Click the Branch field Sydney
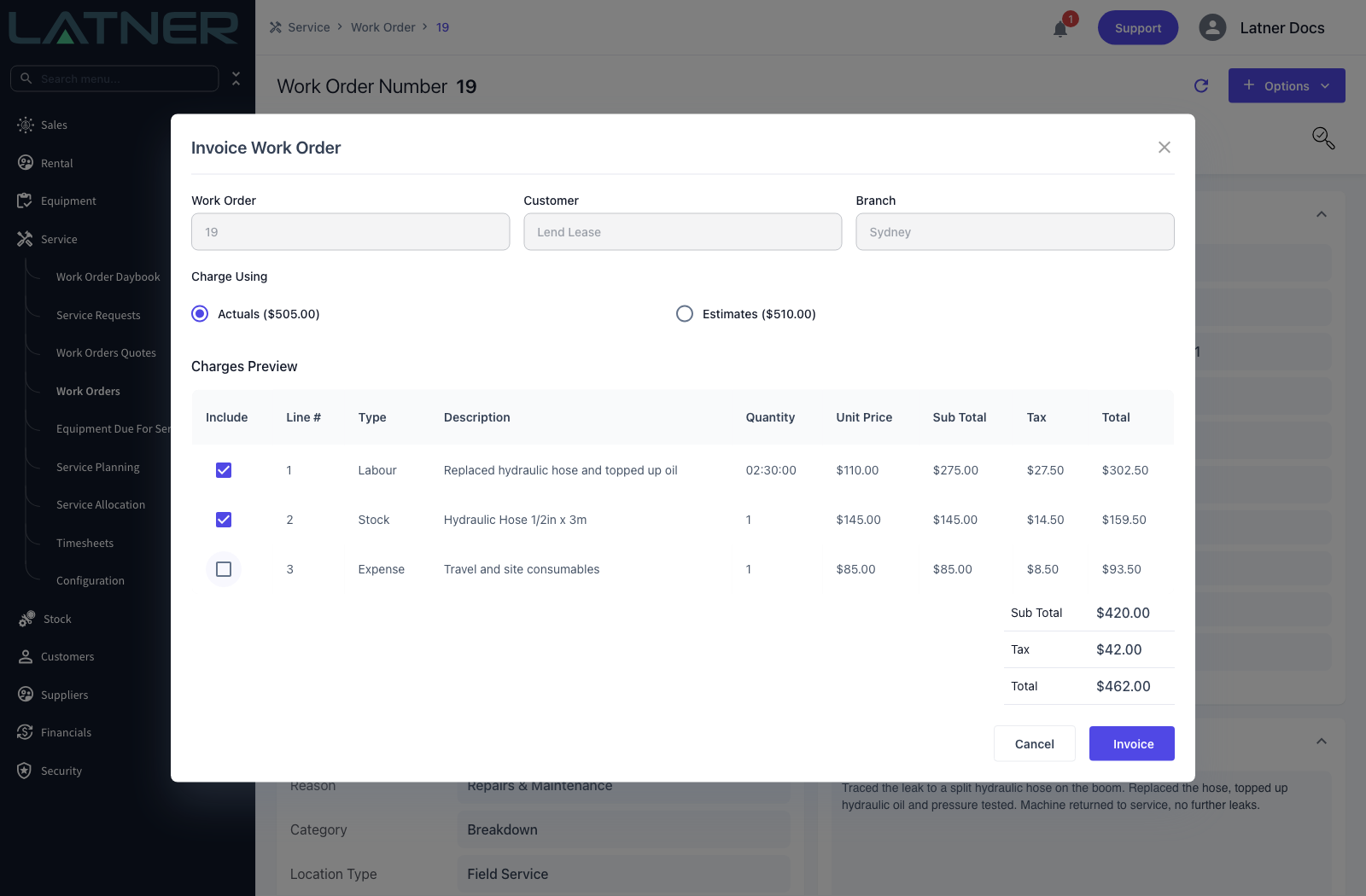Image resolution: width=1366 pixels, height=896 pixels. tap(1015, 232)
